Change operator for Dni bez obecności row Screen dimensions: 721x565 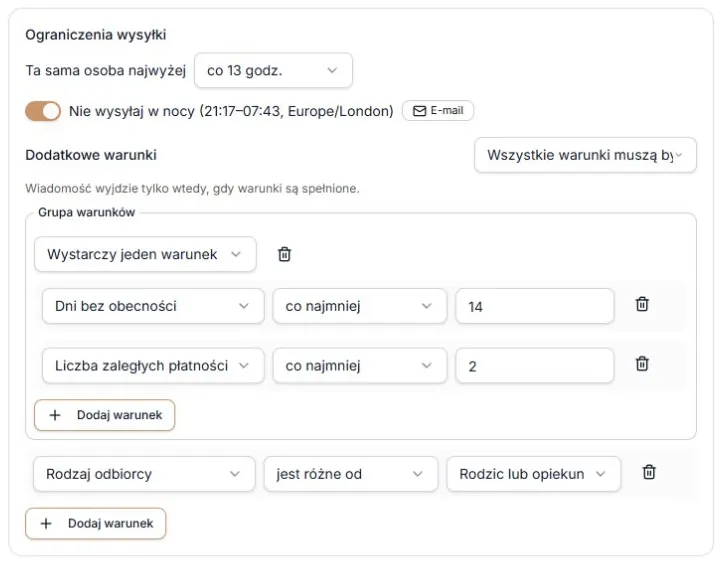tap(360, 306)
